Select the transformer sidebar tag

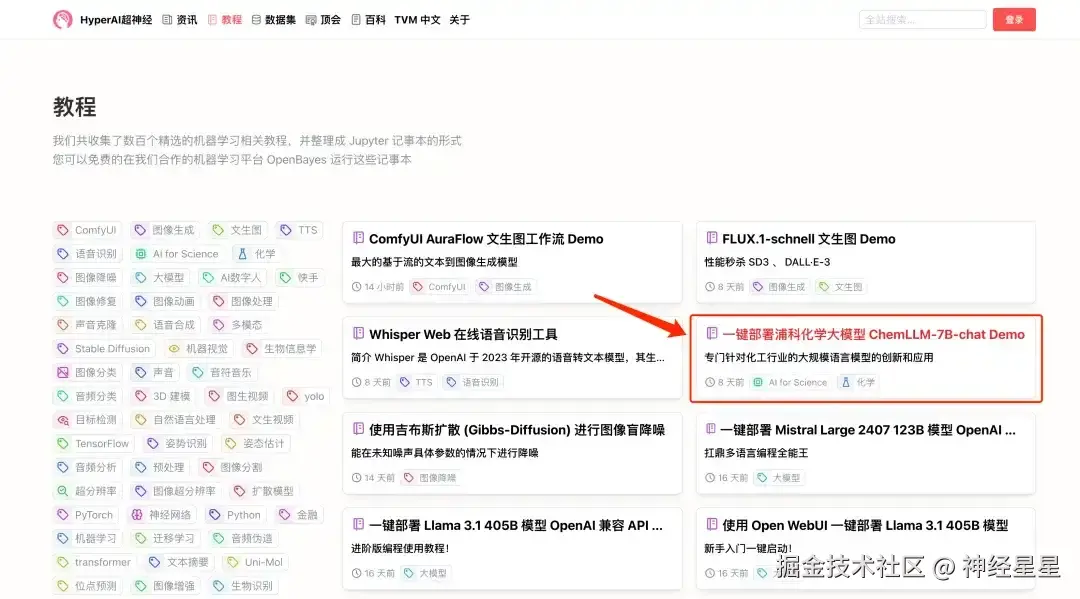click(x=94, y=563)
